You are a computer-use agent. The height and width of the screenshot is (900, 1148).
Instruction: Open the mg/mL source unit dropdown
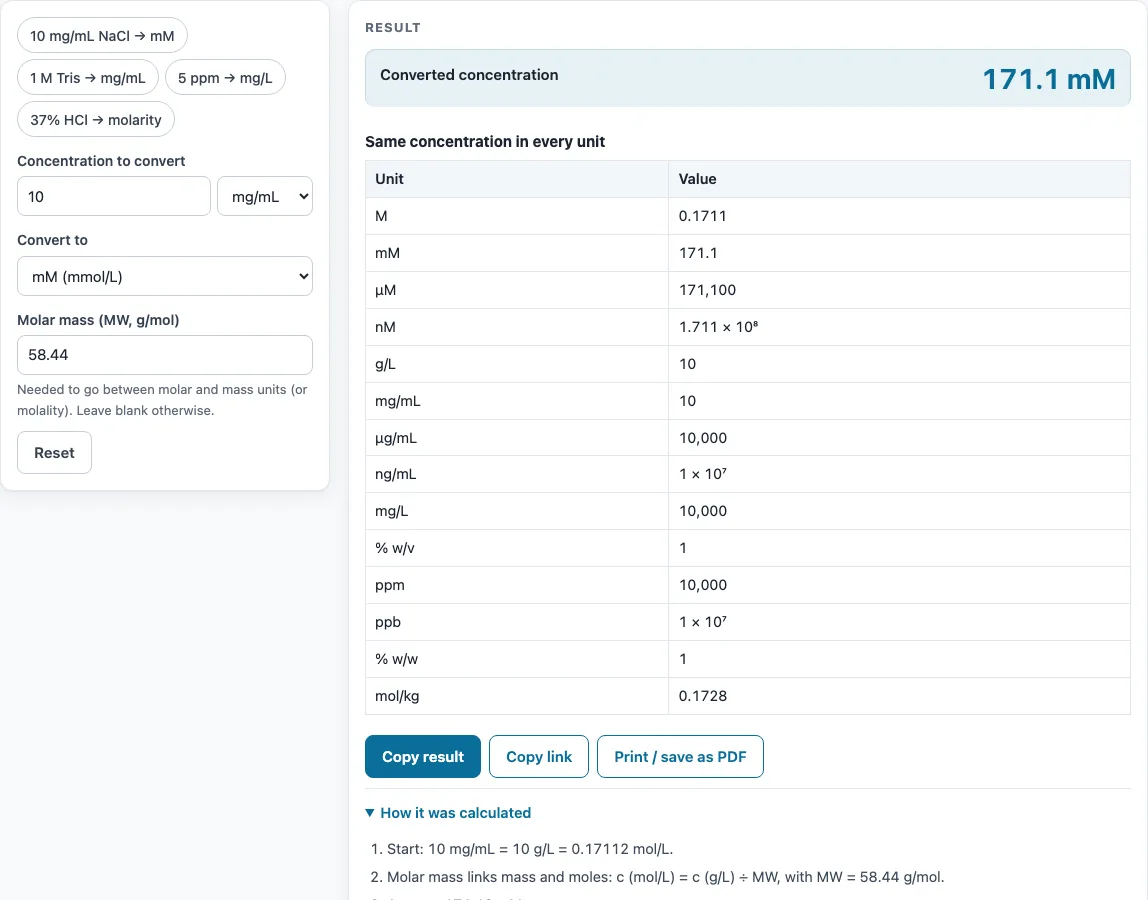[265, 196]
